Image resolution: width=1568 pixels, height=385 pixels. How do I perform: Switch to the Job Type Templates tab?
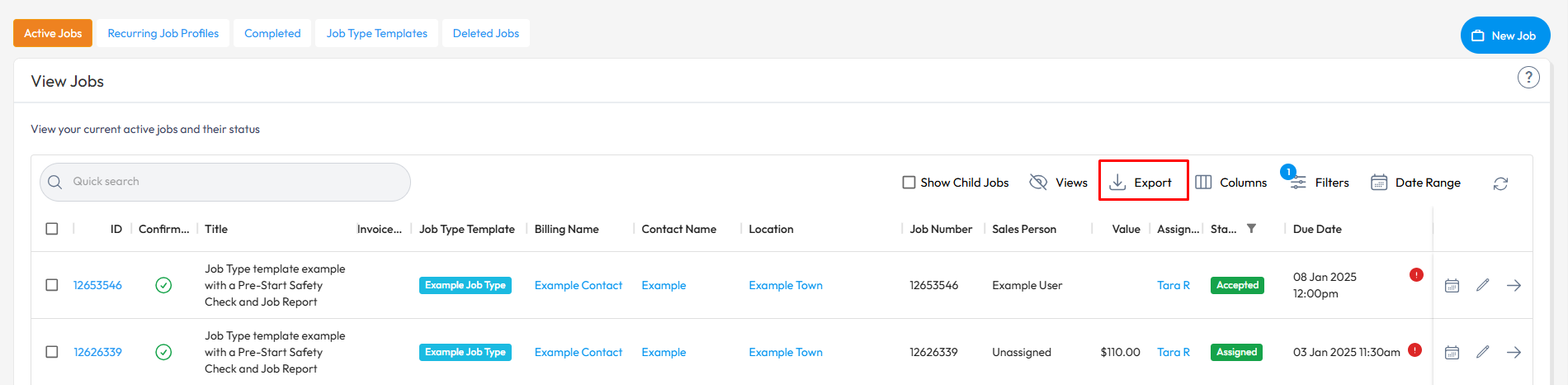pos(377,33)
